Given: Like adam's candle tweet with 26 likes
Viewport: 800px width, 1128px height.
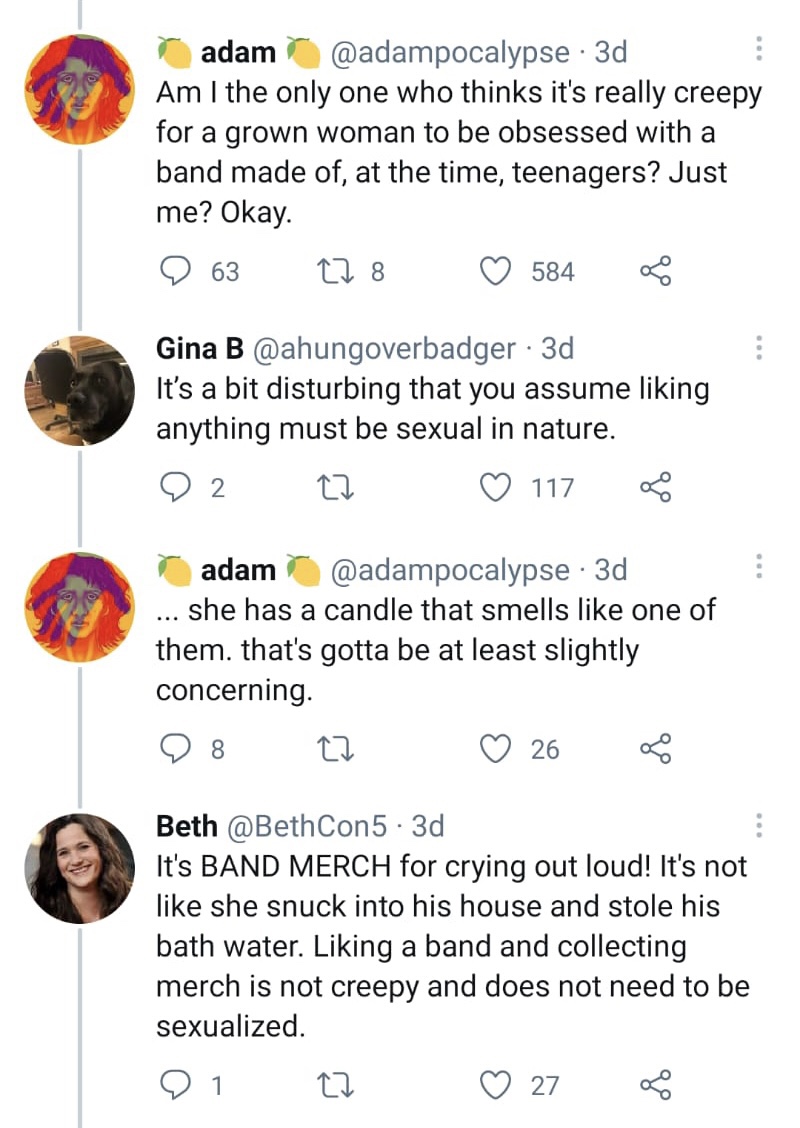Looking at the screenshot, I should point(496,749).
